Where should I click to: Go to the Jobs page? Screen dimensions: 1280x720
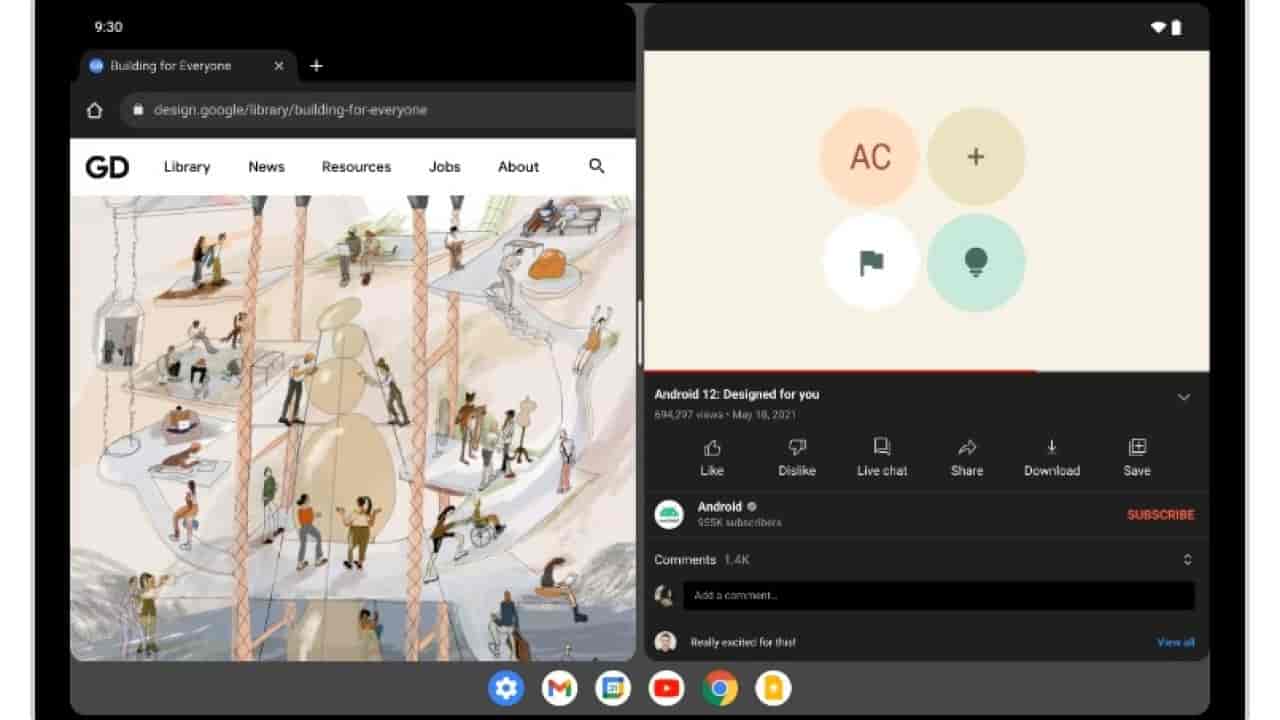[445, 167]
